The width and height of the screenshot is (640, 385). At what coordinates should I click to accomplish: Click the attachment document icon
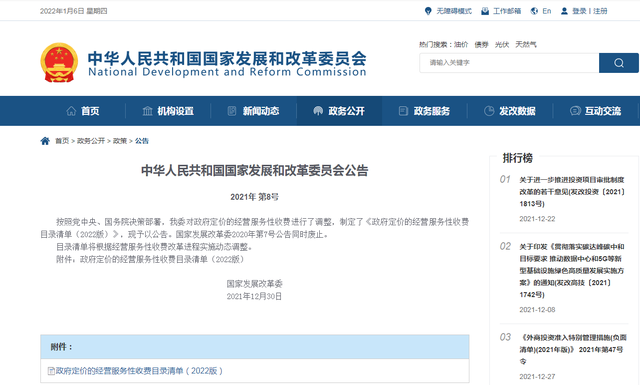tap(51, 371)
